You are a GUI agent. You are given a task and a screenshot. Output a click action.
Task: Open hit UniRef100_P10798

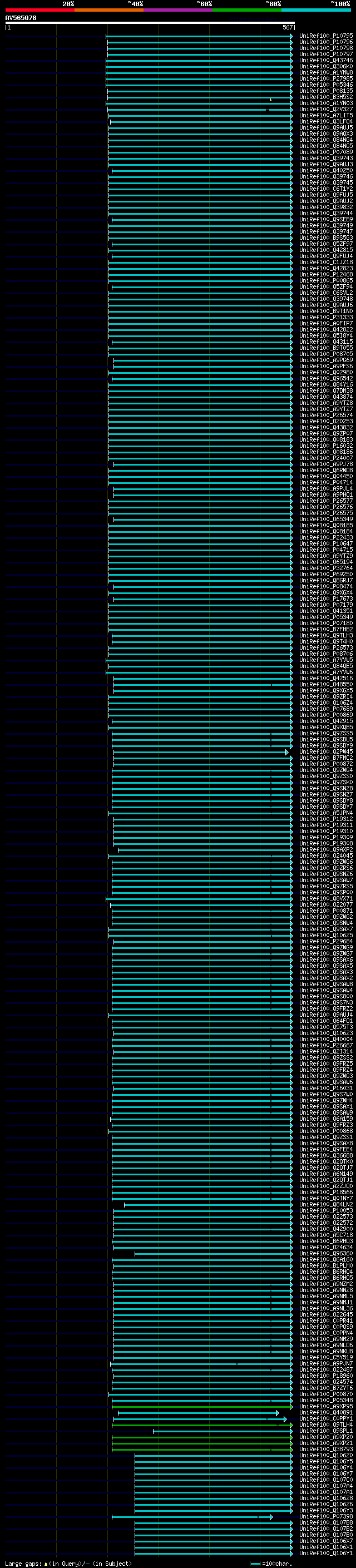click(x=325, y=48)
